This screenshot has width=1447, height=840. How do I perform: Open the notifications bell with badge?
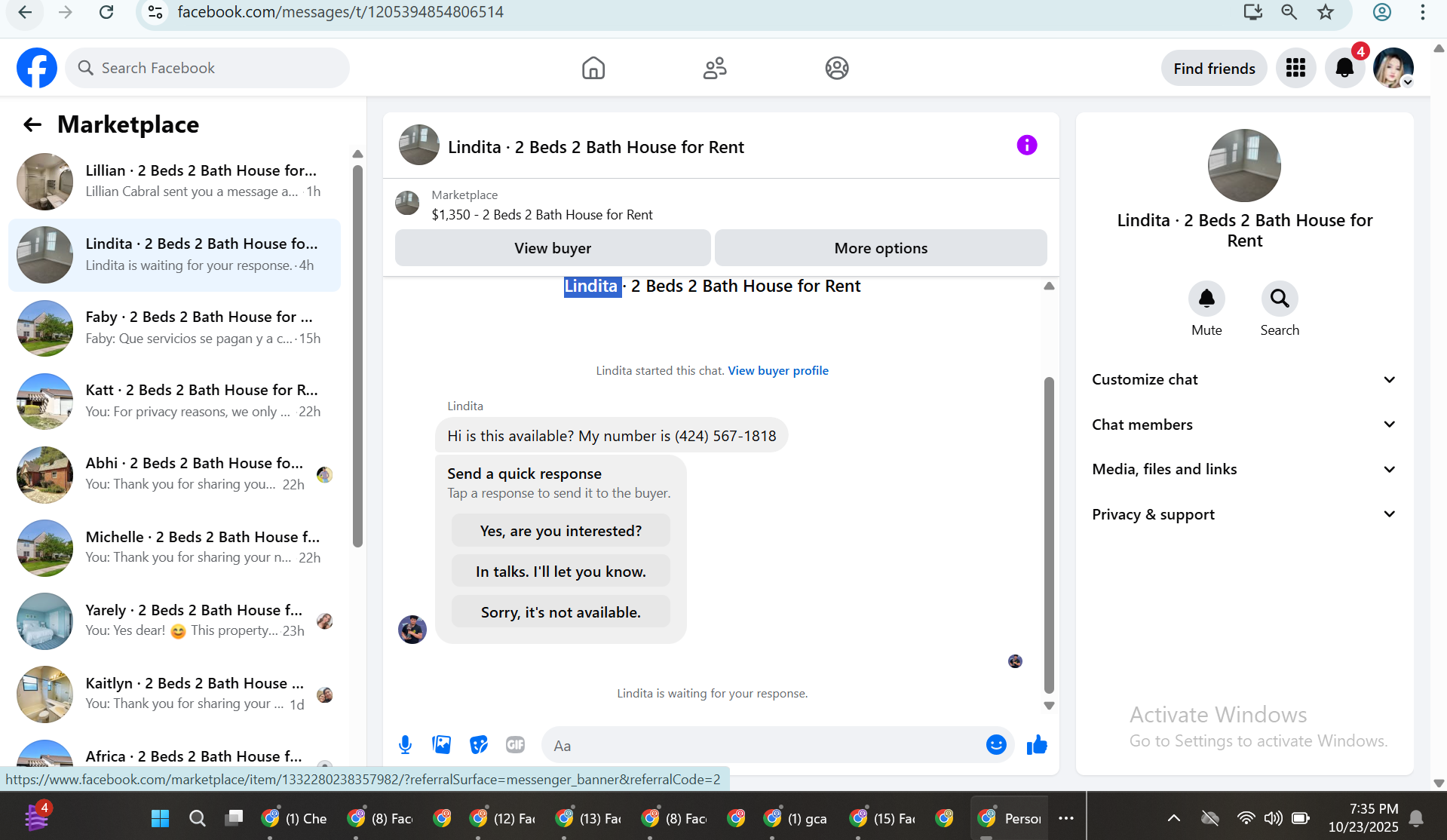pyautogui.click(x=1345, y=68)
